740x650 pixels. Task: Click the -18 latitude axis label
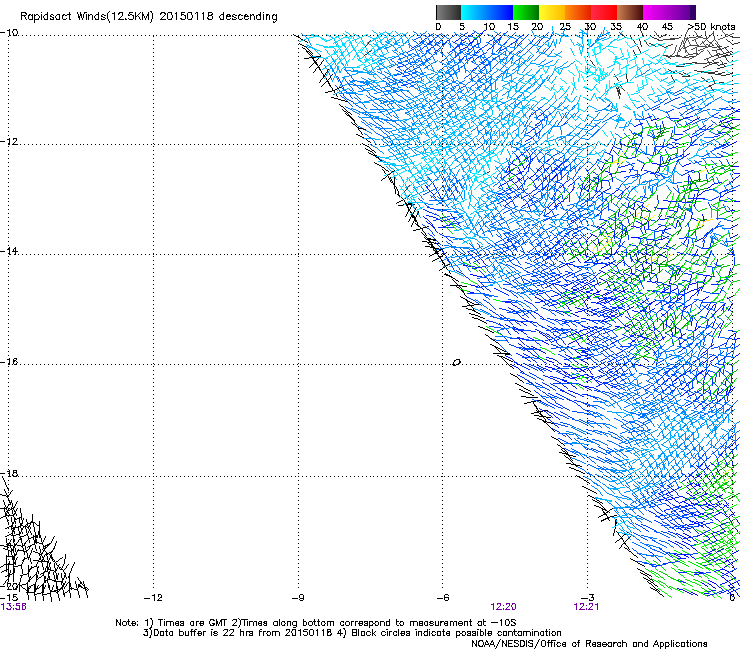(9, 473)
